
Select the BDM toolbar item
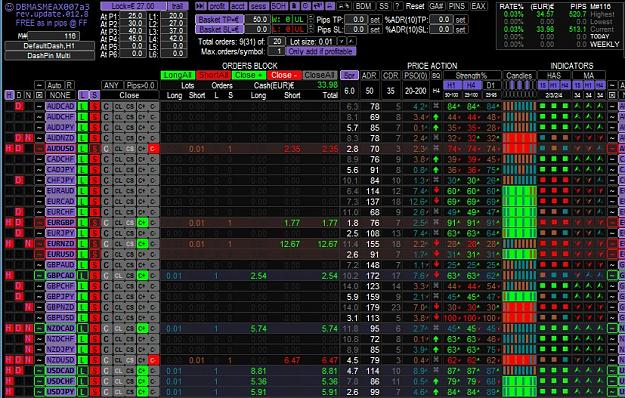coord(363,6)
